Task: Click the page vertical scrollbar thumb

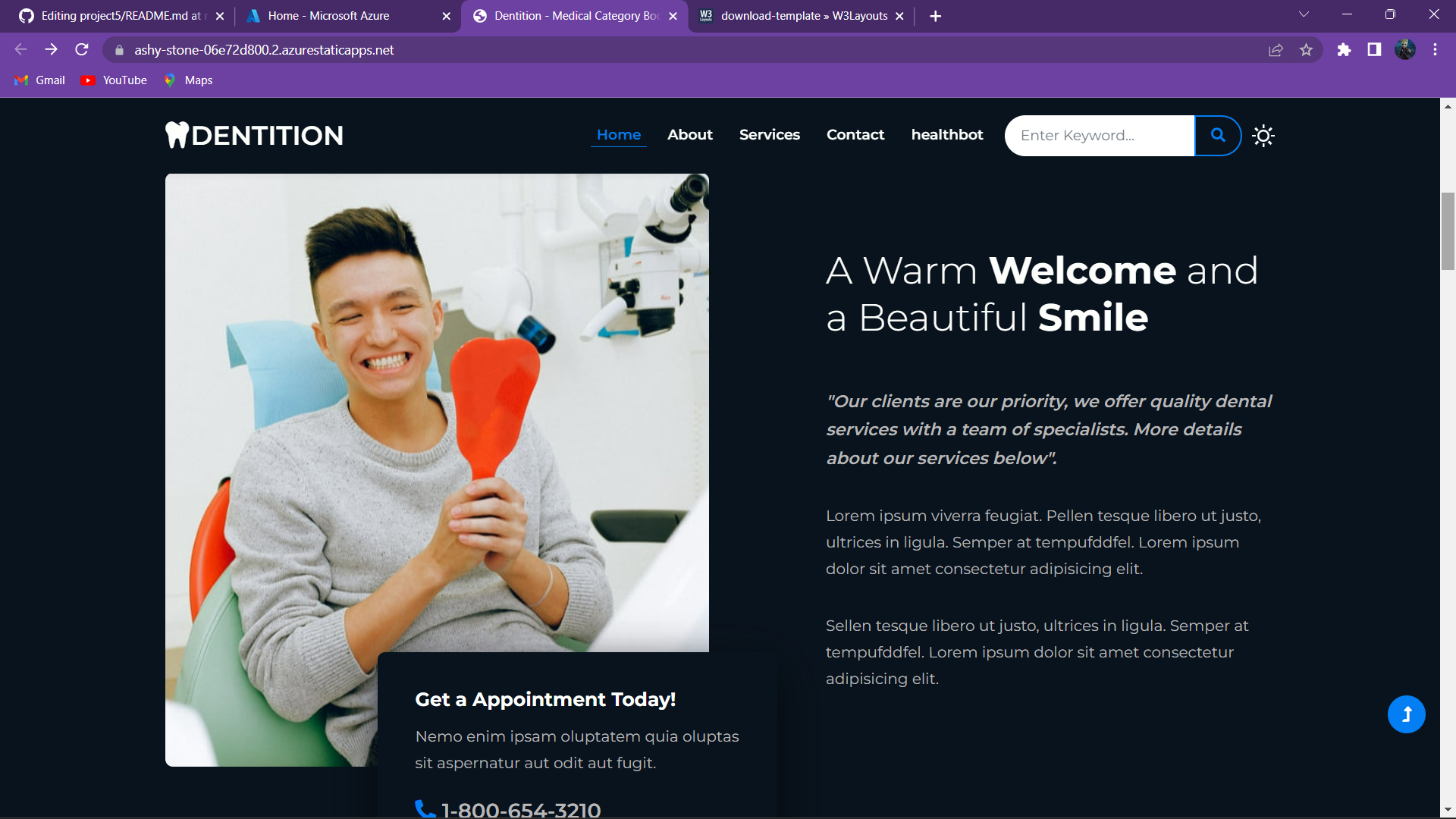Action: pyautogui.click(x=1448, y=231)
